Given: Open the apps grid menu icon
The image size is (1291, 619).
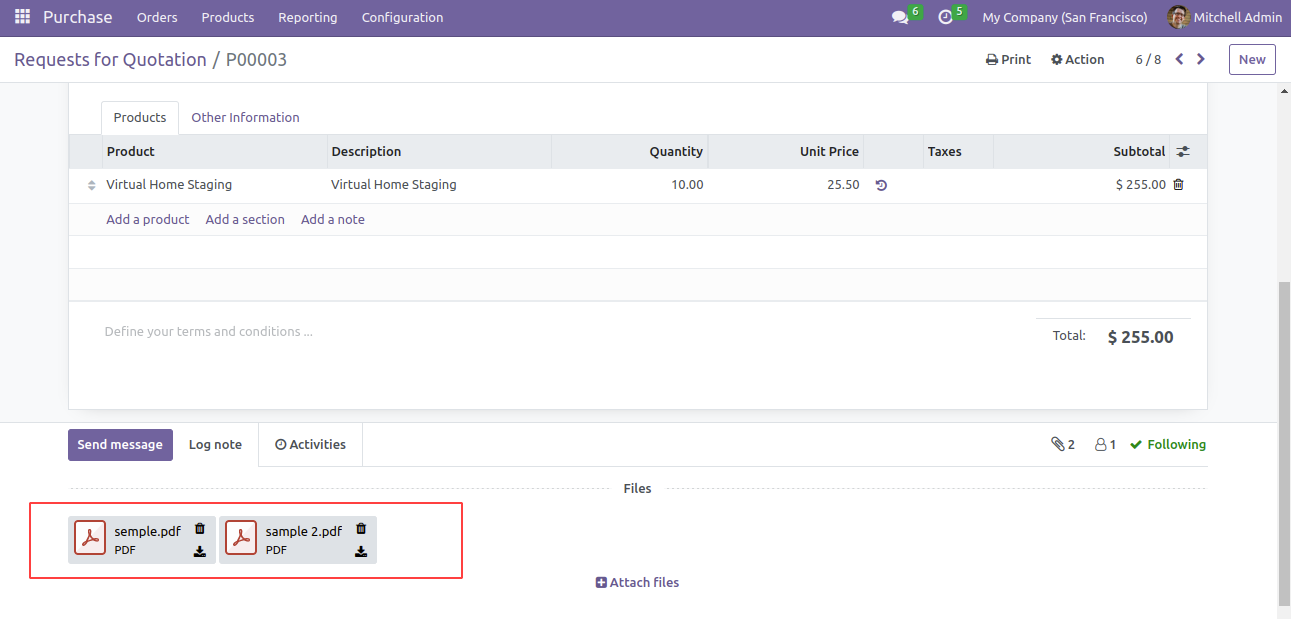Looking at the screenshot, I should [22, 17].
